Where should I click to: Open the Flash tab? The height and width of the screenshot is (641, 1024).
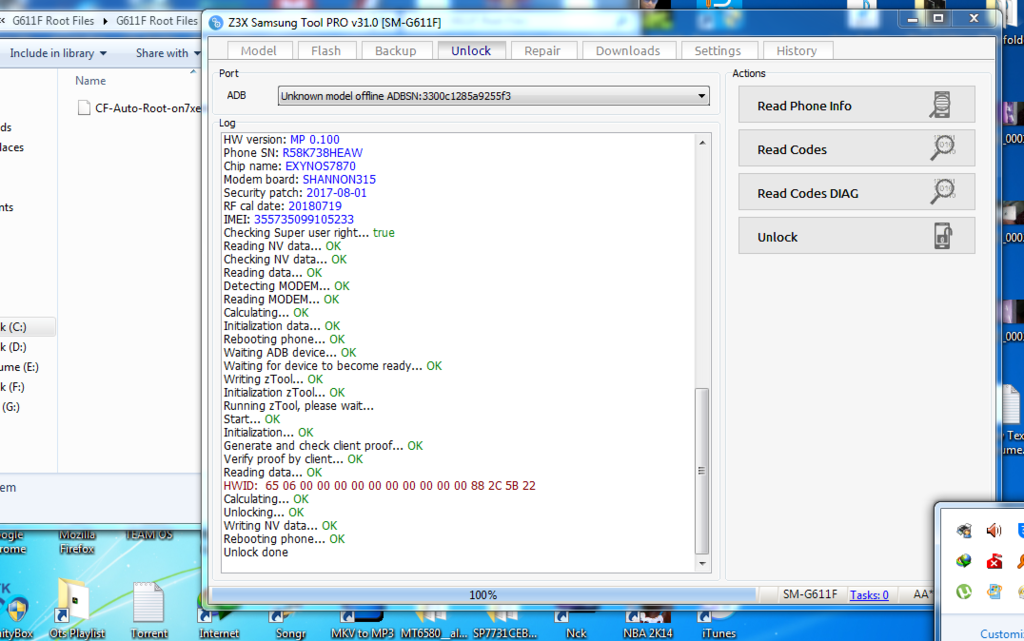[326, 50]
